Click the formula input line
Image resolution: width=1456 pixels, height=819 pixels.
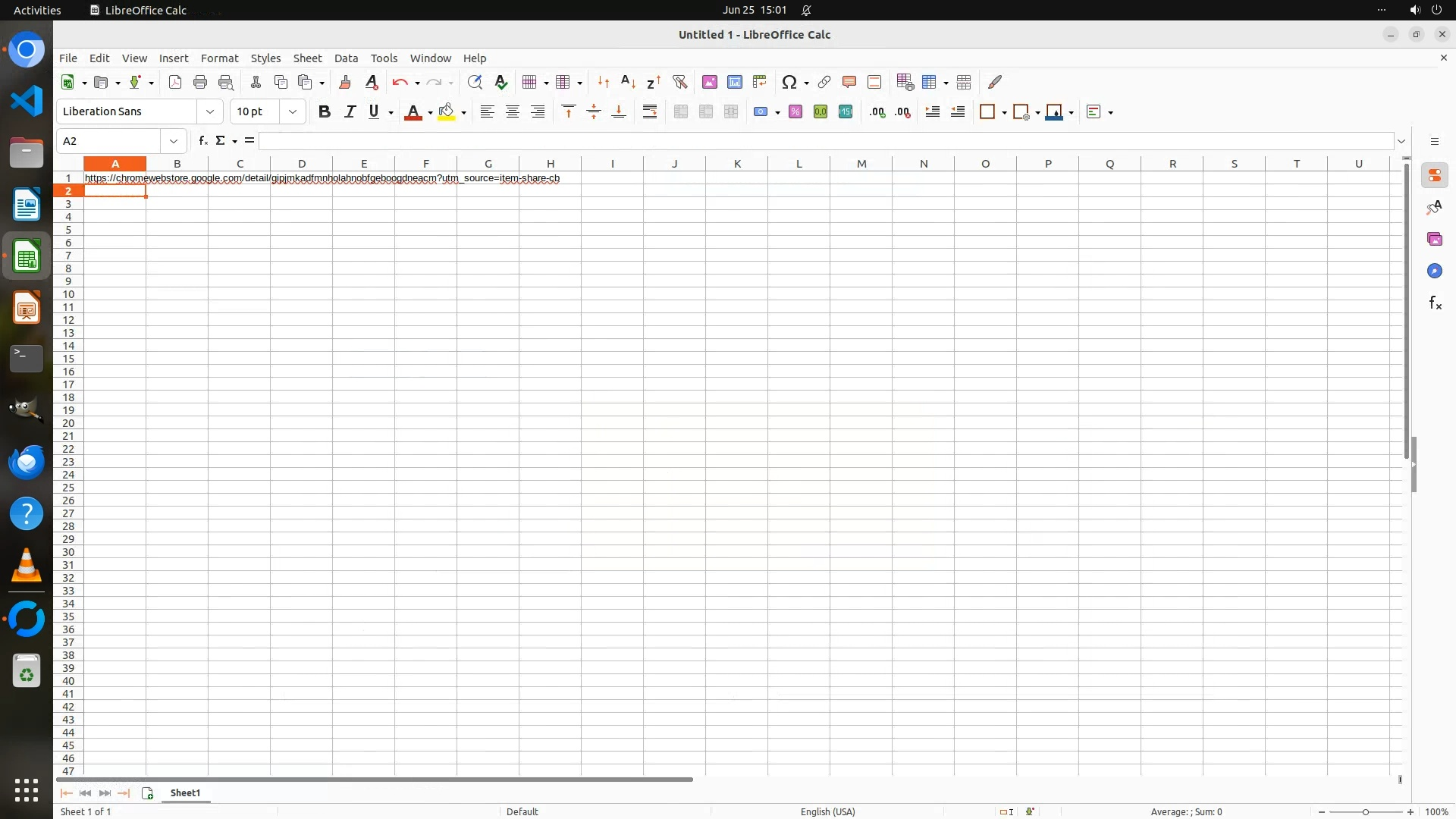825,141
